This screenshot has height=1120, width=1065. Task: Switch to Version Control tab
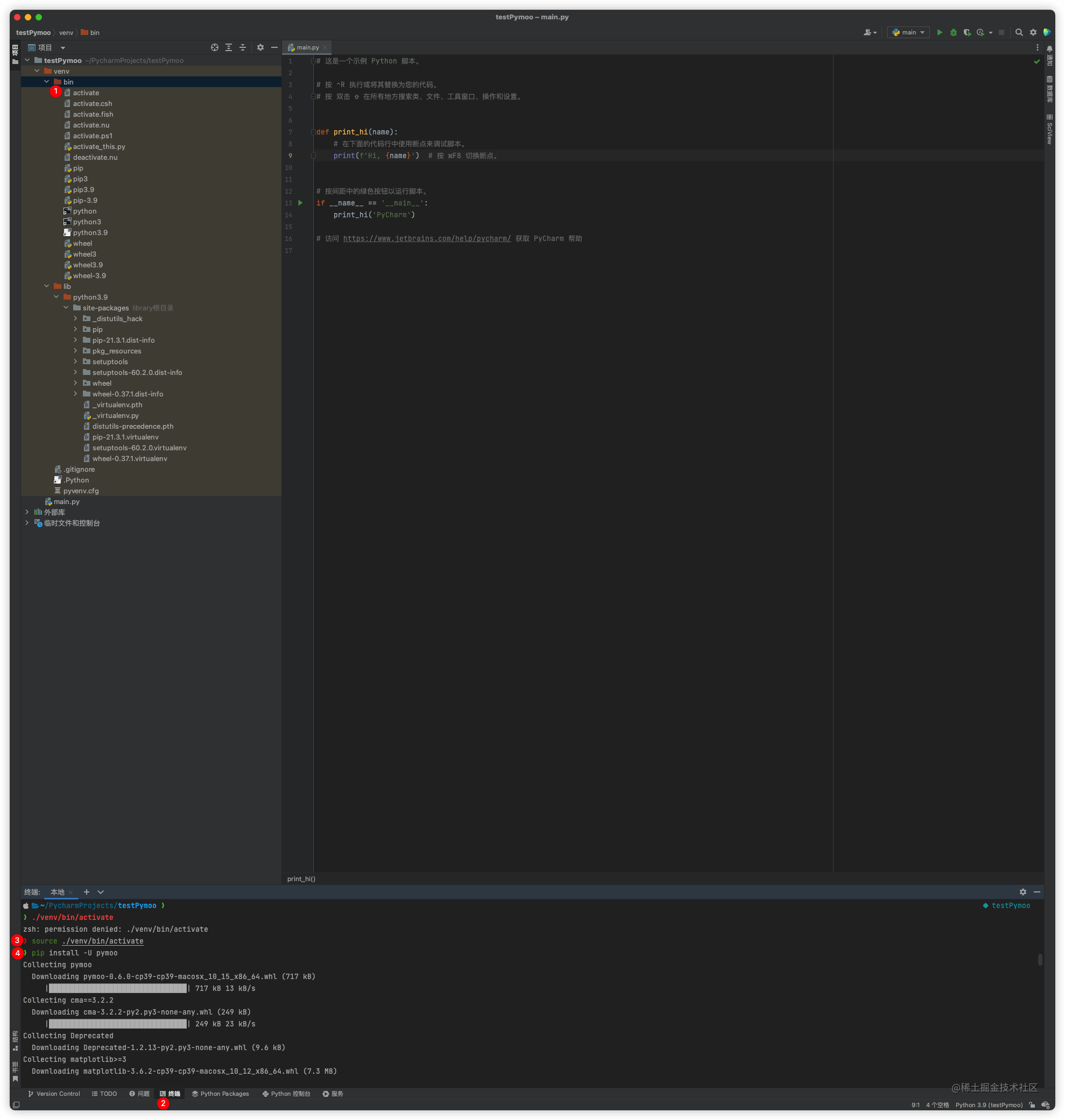pos(54,1093)
